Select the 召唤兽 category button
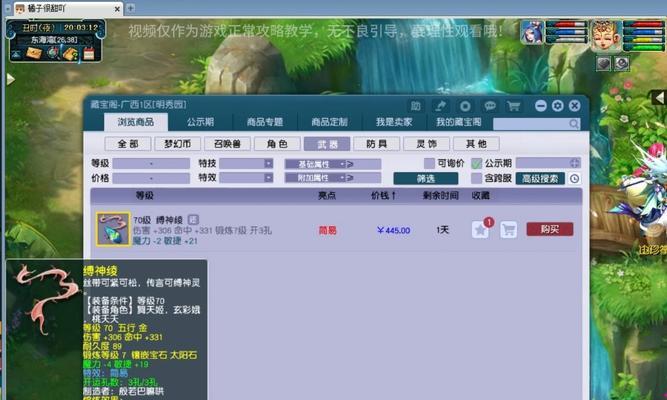667x400 pixels. tap(227, 144)
